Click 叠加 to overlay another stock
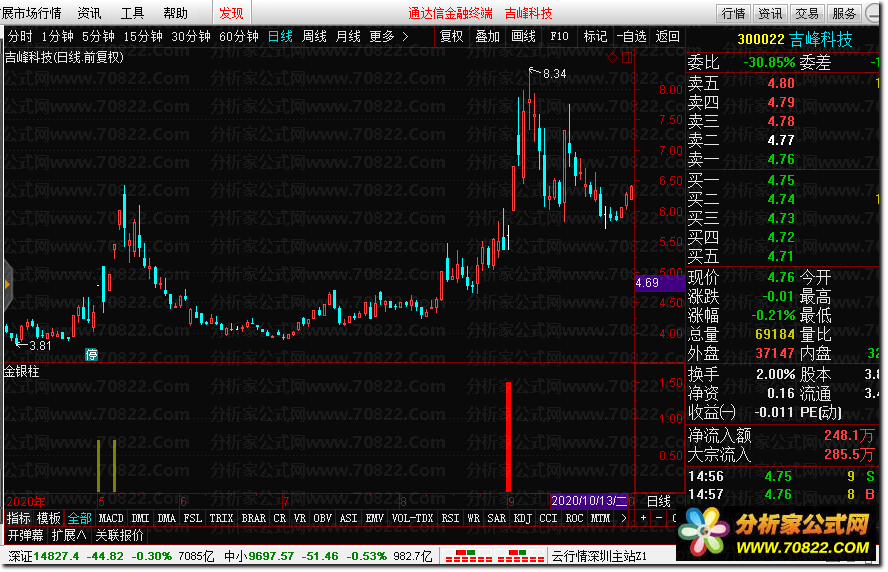888x572 pixels. click(x=487, y=37)
